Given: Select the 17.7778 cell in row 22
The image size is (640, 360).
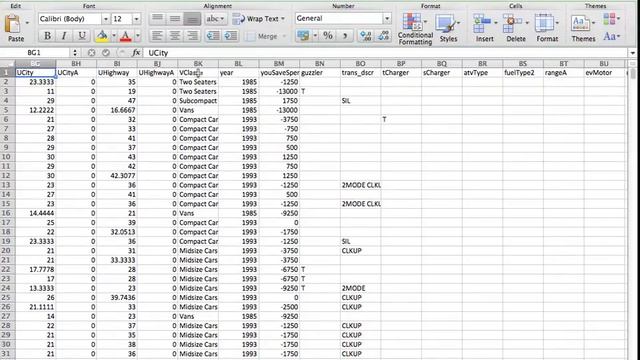Looking at the screenshot, I should pos(36,269).
